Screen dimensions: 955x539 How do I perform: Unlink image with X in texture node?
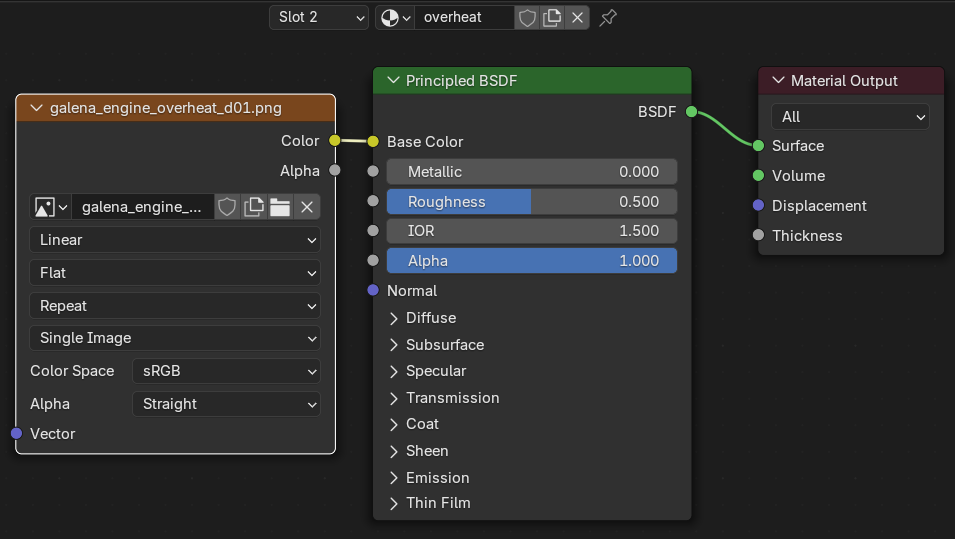click(307, 207)
